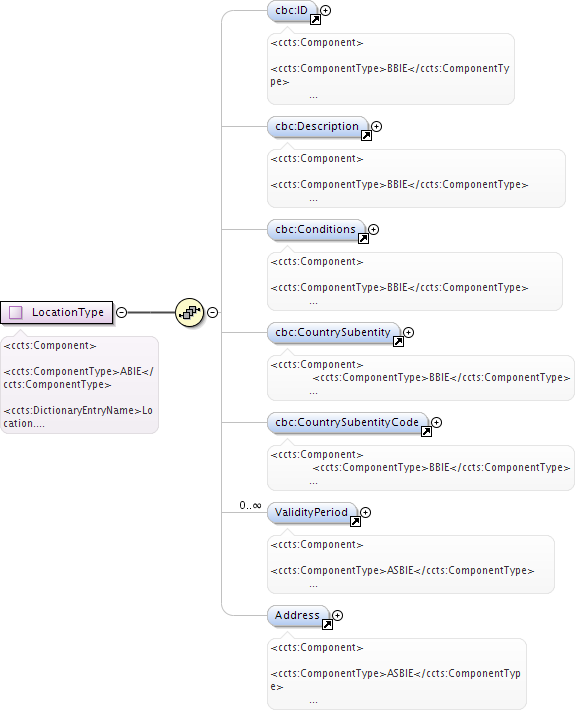Collapse the LocationType node minus button
This screenshot has width=582, height=713.
pos(121,312)
